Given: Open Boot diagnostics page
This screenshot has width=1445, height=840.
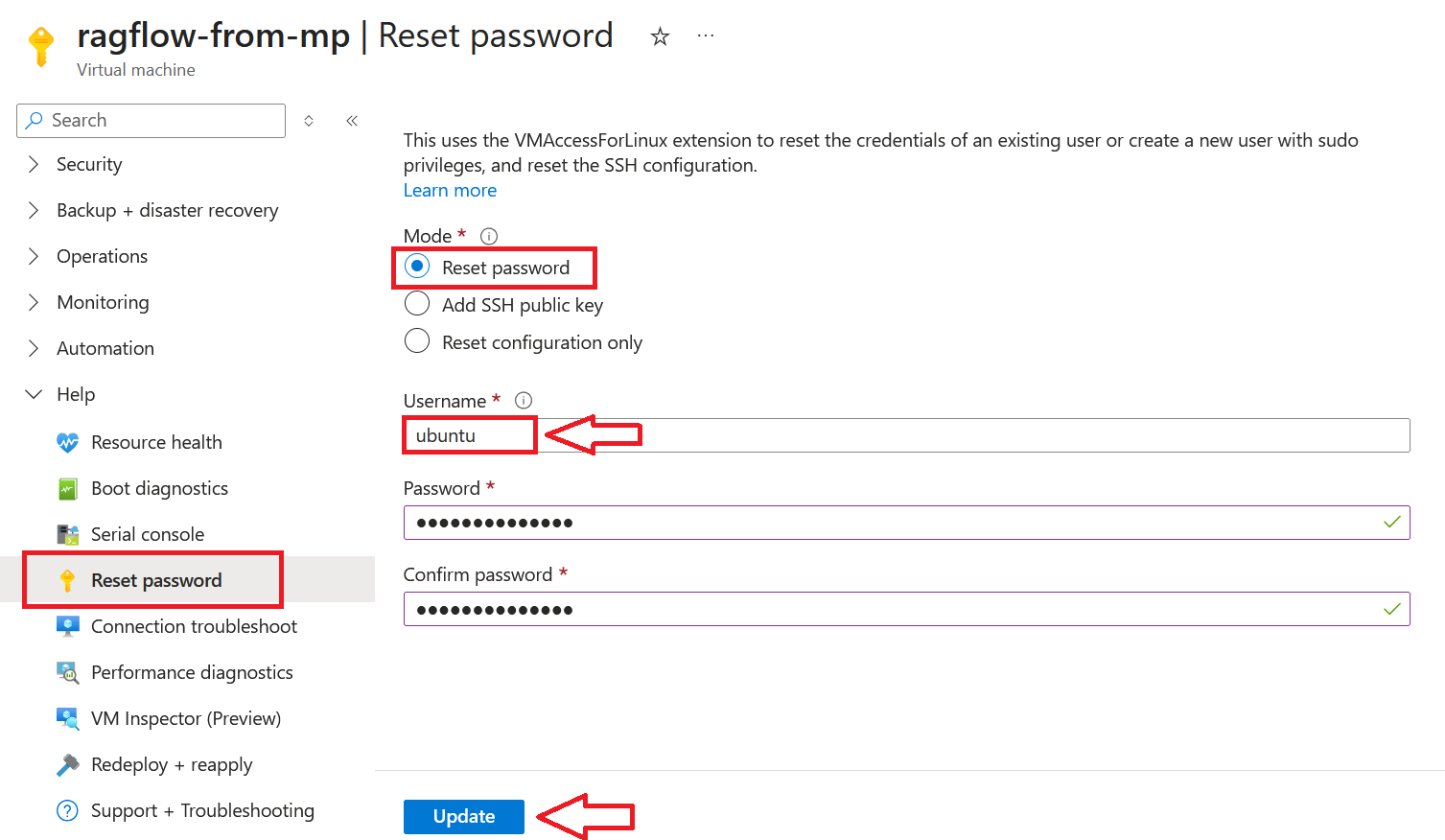Looking at the screenshot, I should pyautogui.click(x=159, y=488).
